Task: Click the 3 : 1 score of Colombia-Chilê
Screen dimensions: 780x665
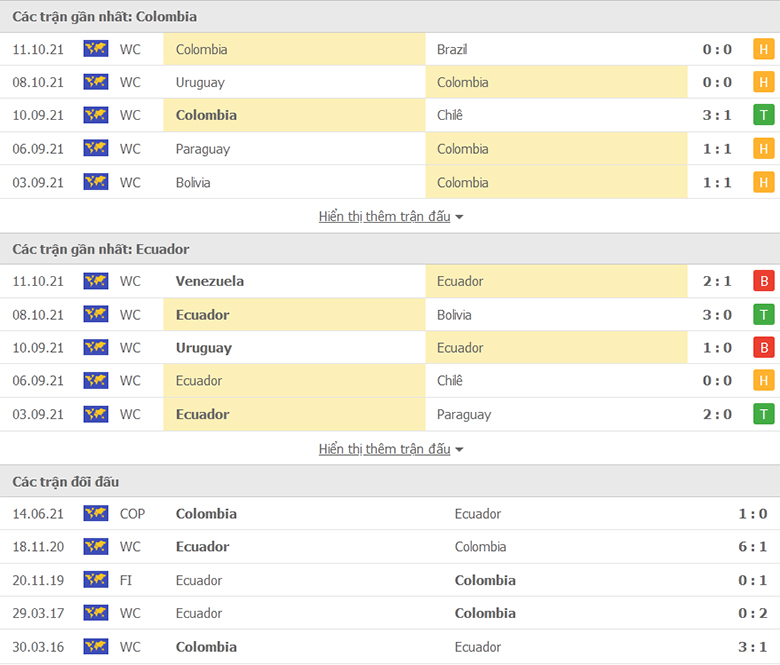Action: tap(717, 115)
